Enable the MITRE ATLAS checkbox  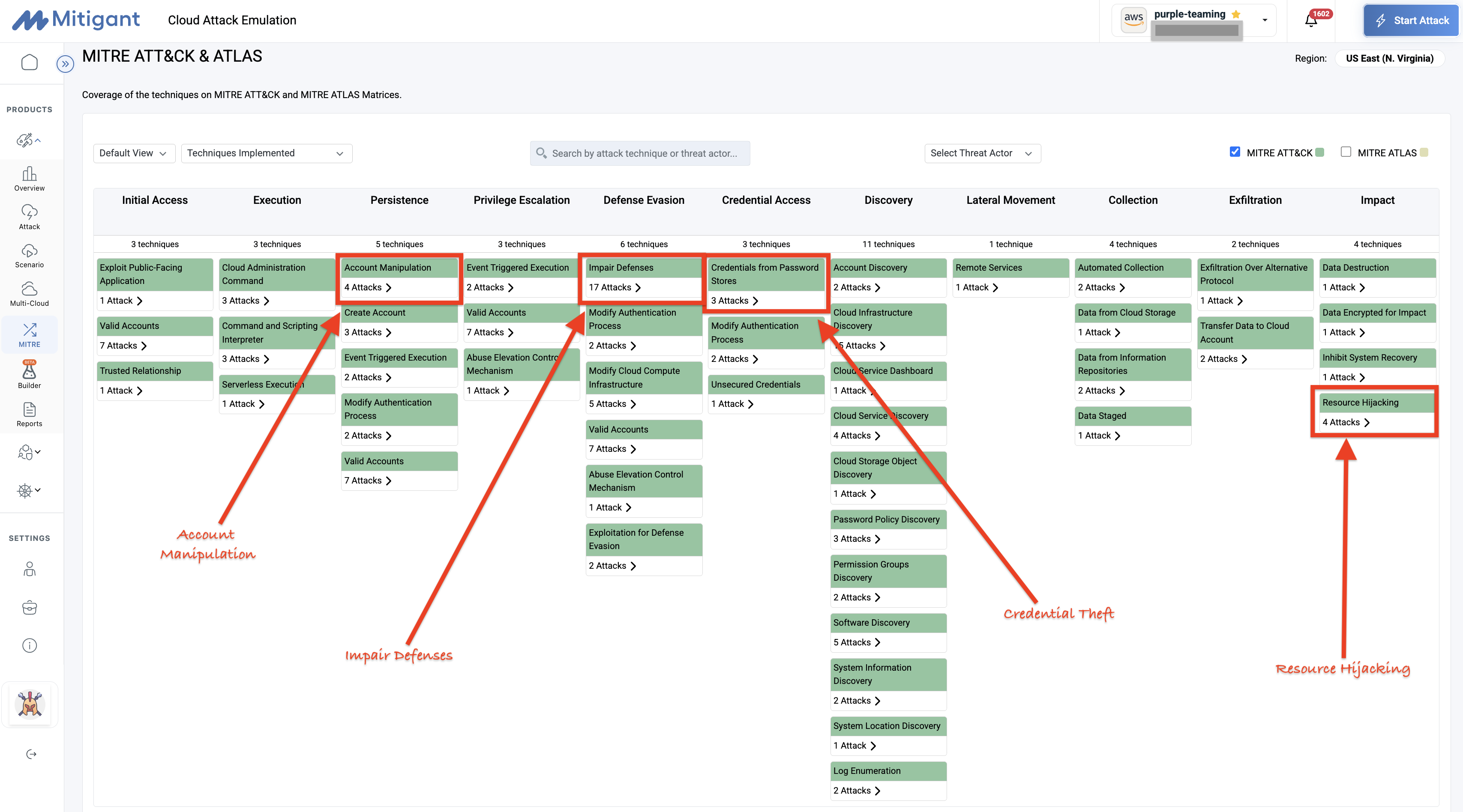click(x=1346, y=152)
